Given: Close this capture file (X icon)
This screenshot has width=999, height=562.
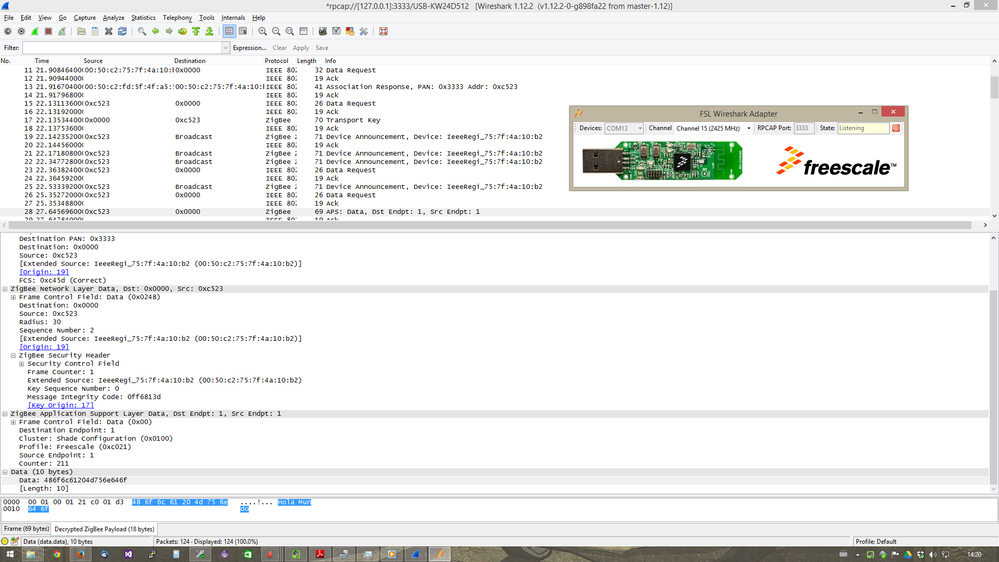Looking at the screenshot, I should click(x=109, y=31).
